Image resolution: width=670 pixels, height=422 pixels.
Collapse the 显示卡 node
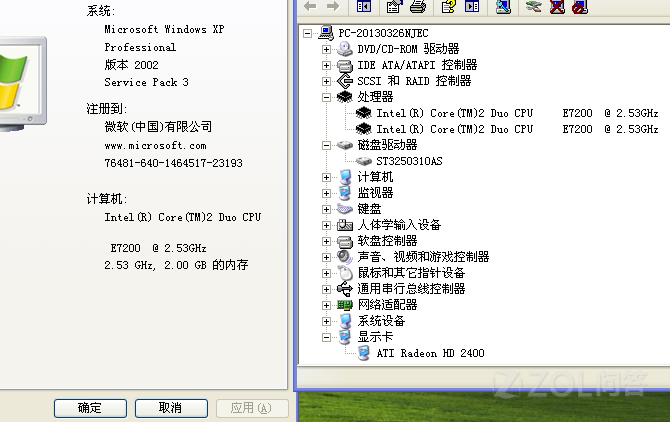coord(326,337)
